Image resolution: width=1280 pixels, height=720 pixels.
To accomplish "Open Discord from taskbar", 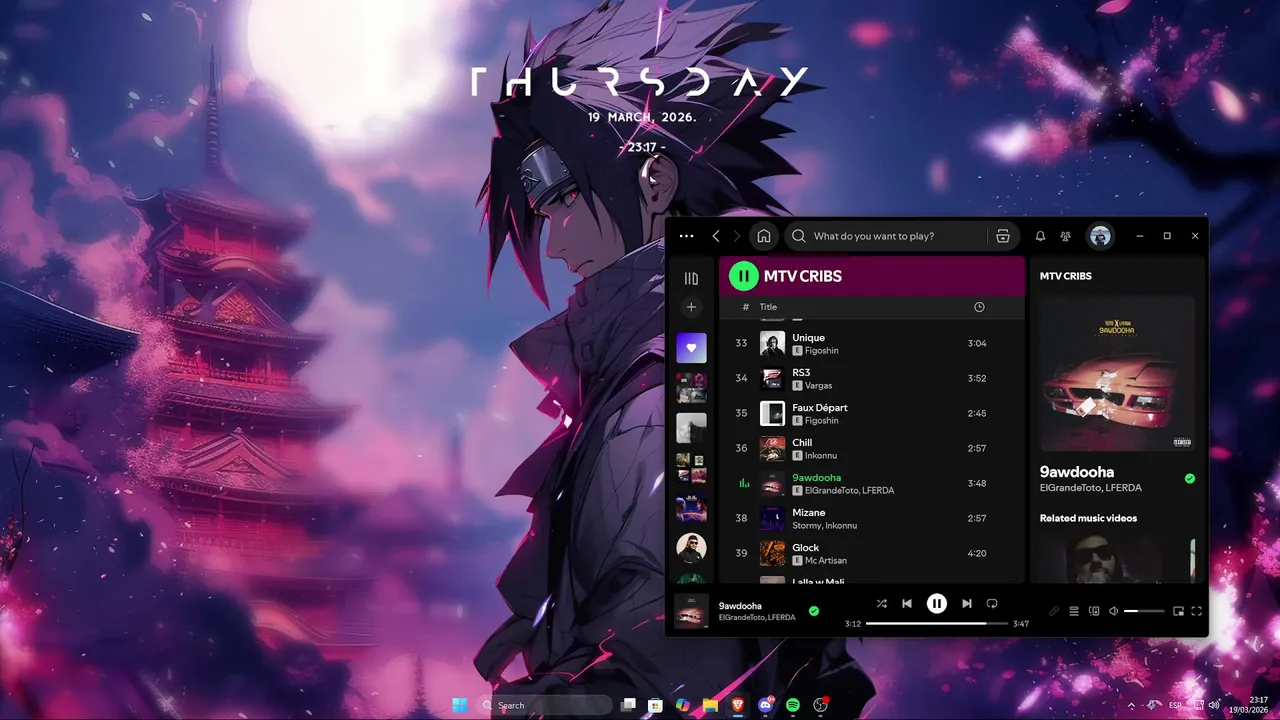I will click(766, 705).
